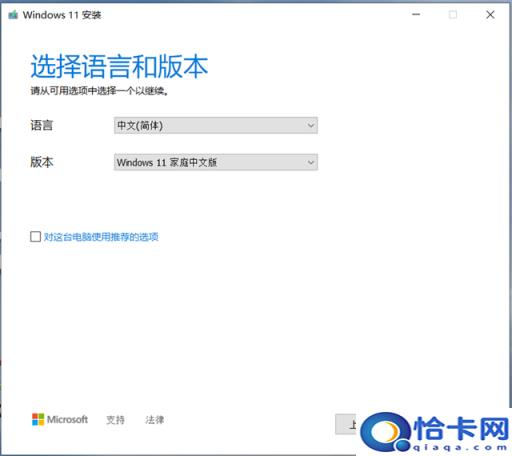Minimize the Windows 11 安装 window
The height and width of the screenshot is (456, 512).
point(416,14)
